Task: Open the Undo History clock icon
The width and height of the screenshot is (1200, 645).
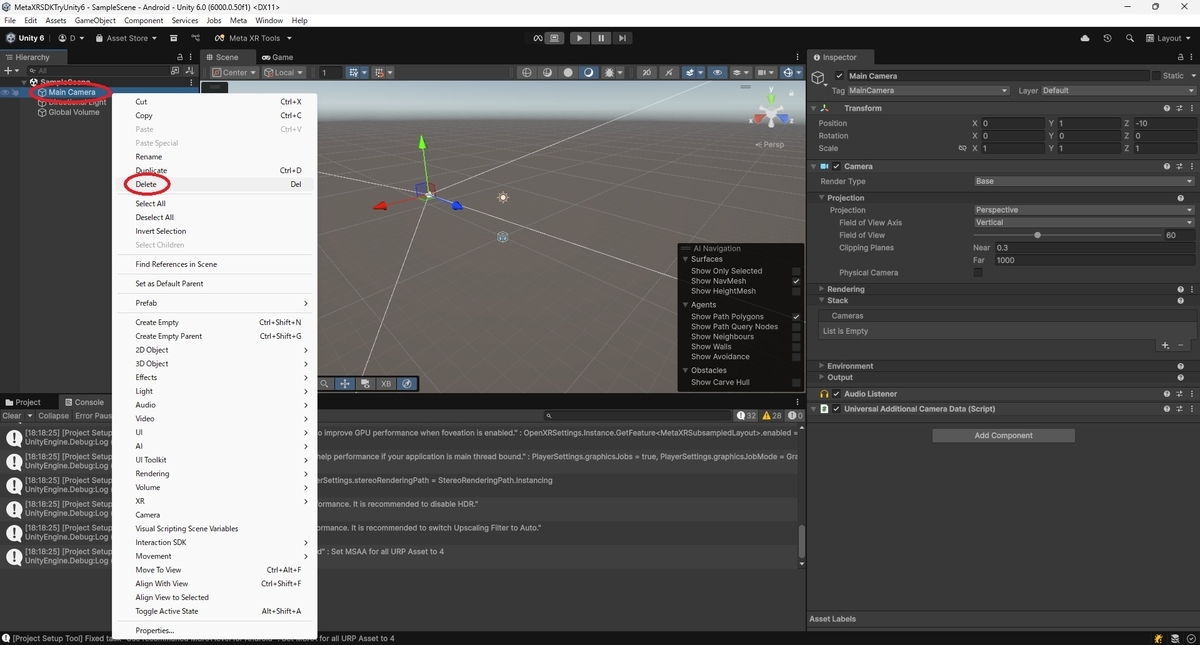Action: coord(1107,38)
